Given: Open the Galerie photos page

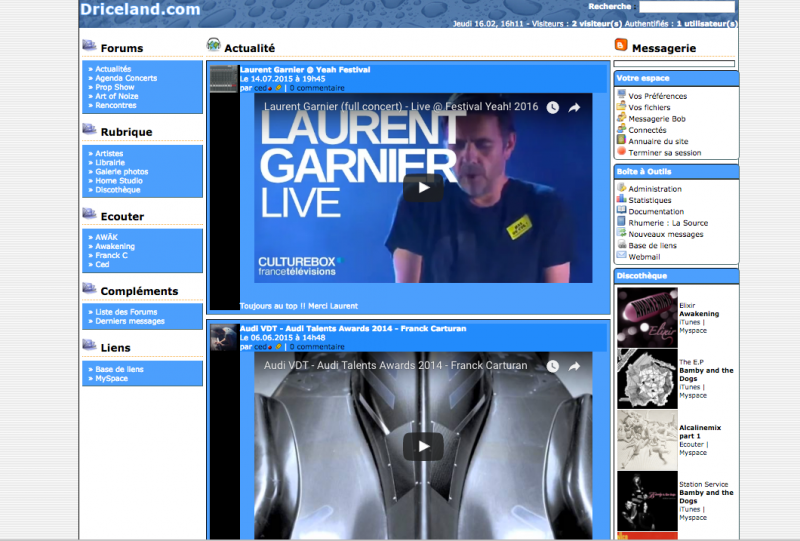Looking at the screenshot, I should (x=122, y=171).
